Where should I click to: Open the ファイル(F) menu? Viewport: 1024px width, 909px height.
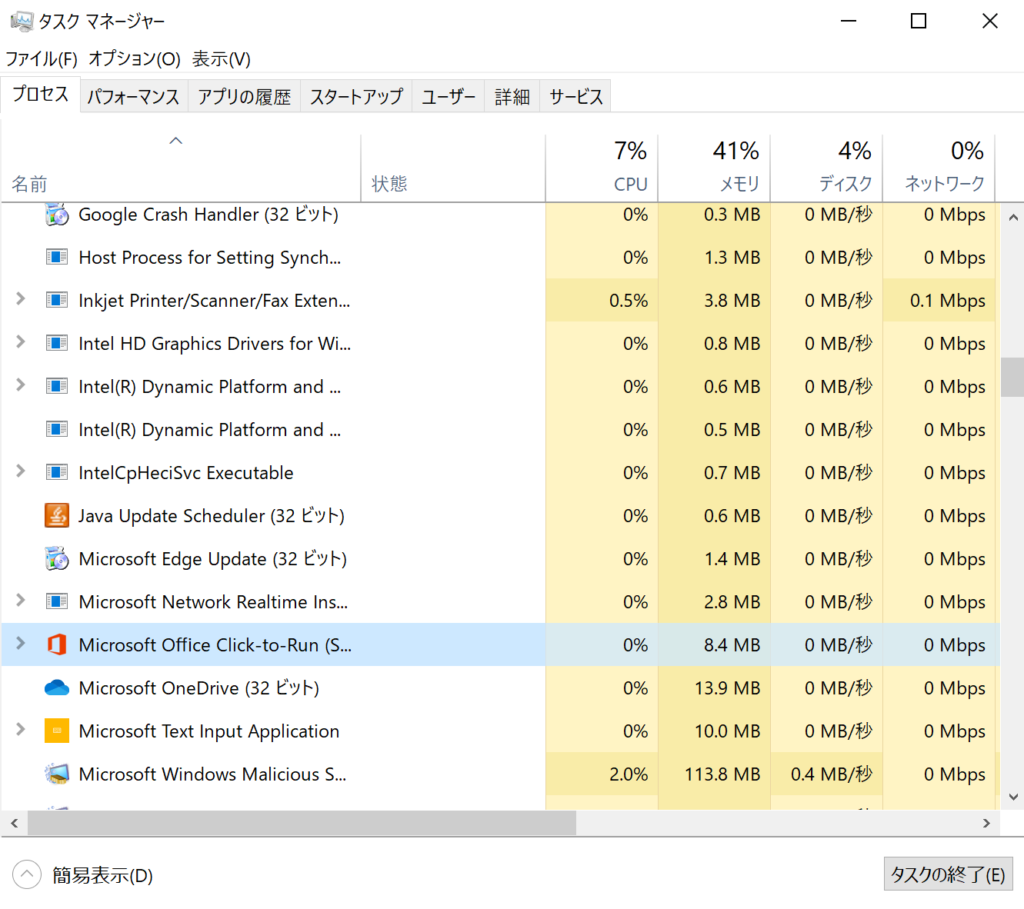coord(41,59)
